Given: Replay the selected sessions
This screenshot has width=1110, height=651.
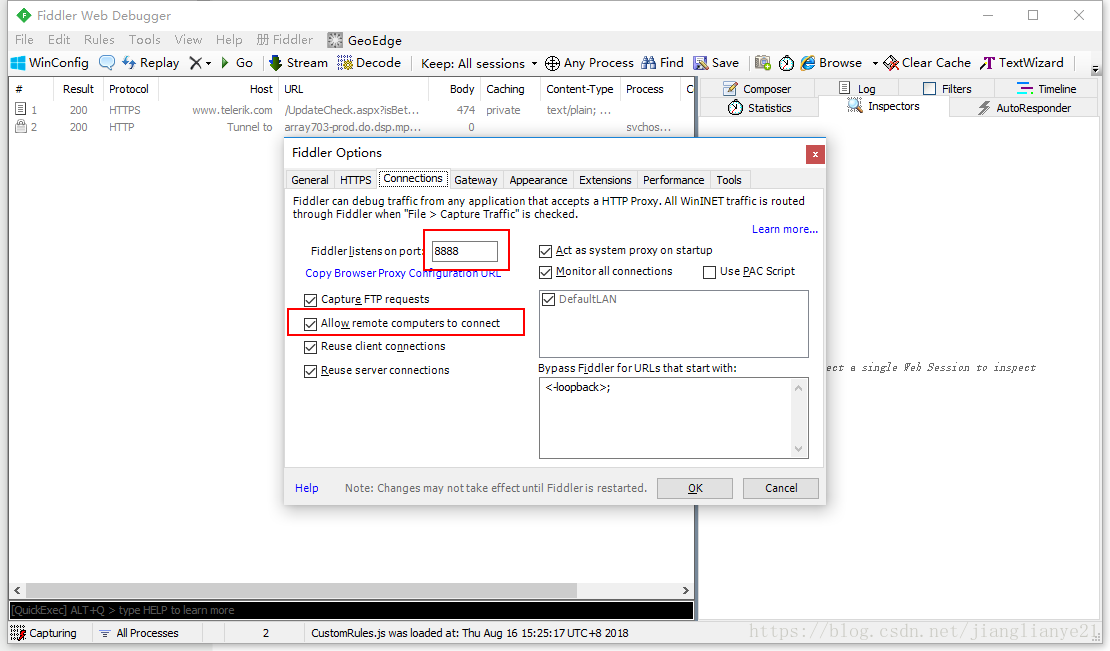Looking at the screenshot, I should click(151, 63).
